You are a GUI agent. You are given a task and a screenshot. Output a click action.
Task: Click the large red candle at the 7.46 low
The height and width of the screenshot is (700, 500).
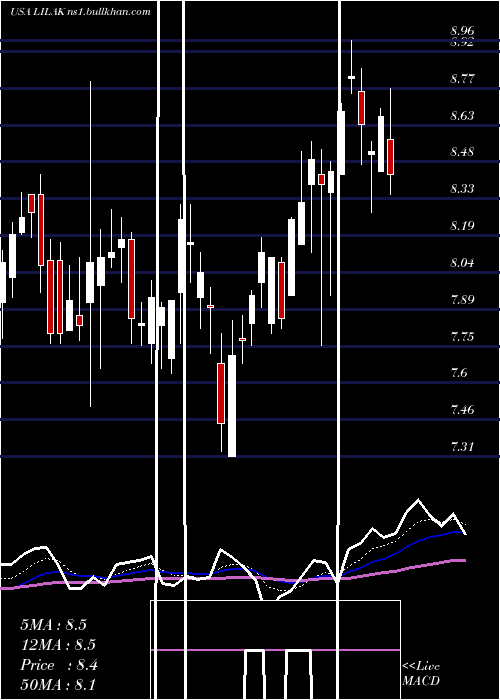point(221,393)
